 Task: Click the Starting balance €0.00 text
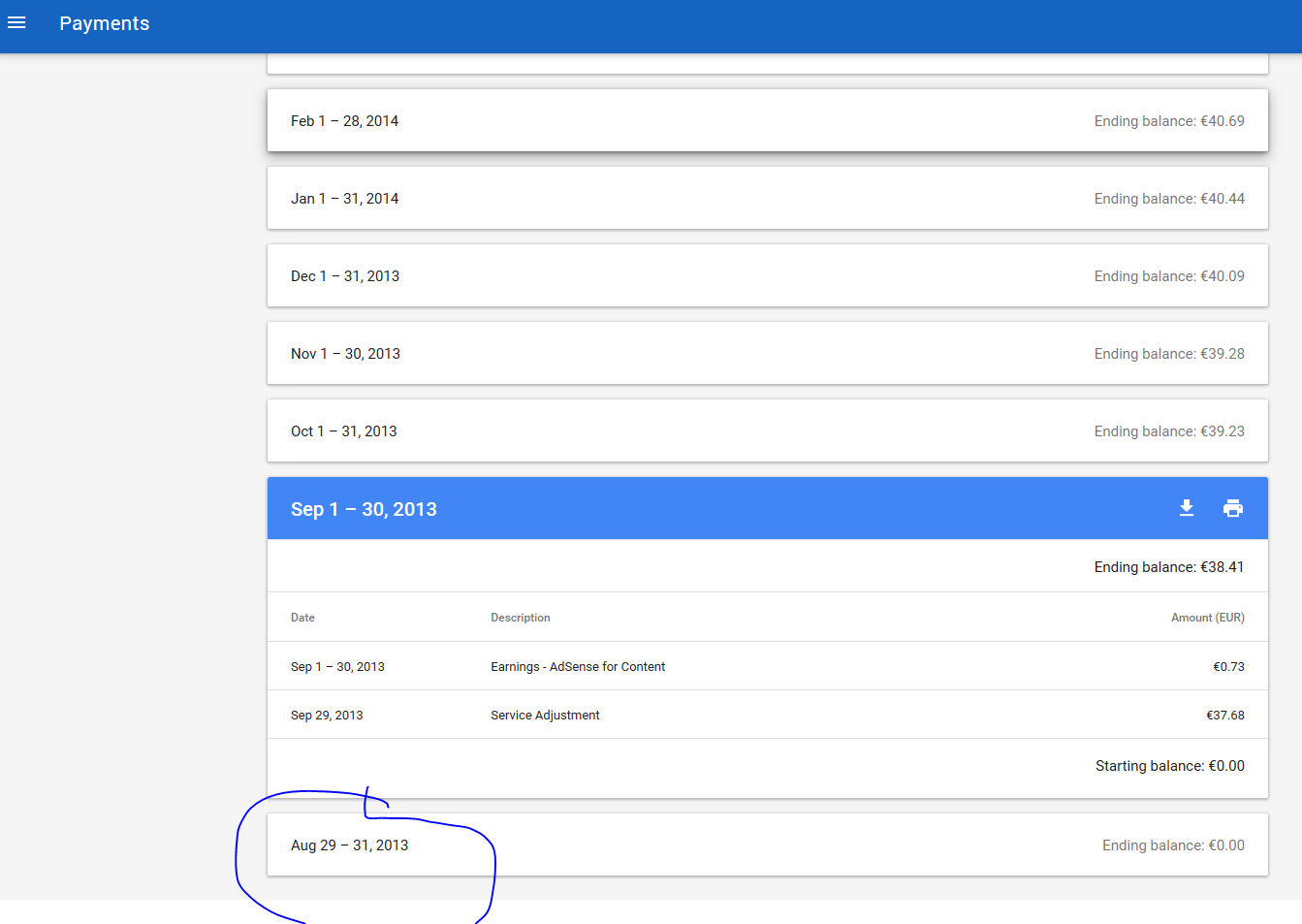point(1169,766)
